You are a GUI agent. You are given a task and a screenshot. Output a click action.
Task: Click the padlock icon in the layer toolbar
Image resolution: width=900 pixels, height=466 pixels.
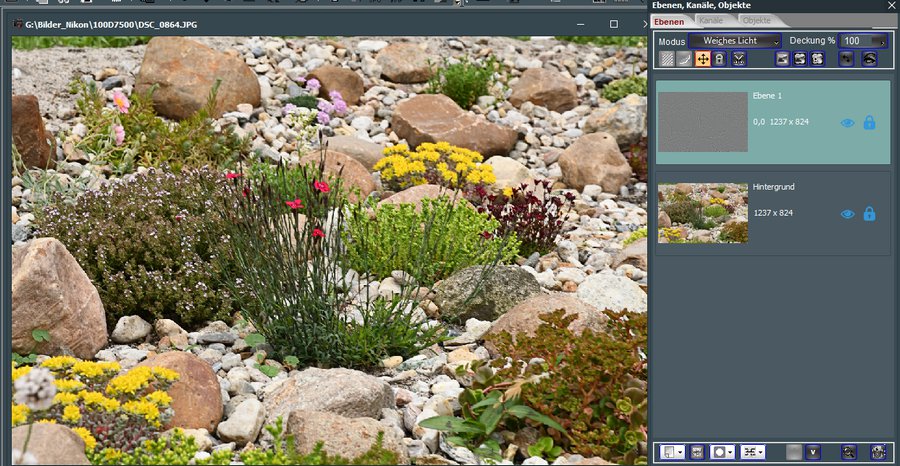point(720,59)
